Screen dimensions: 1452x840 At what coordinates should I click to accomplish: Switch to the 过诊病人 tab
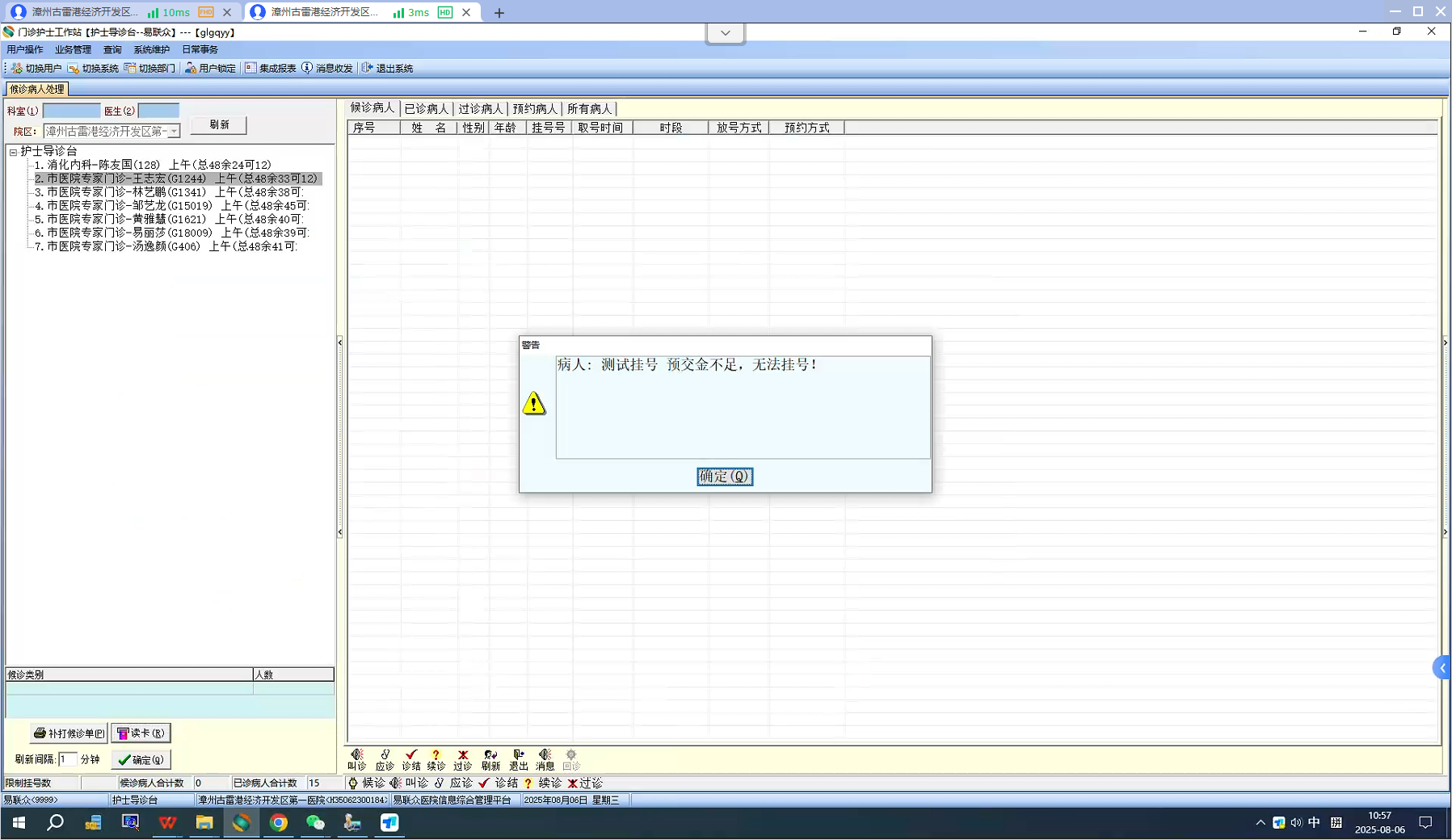pos(481,109)
